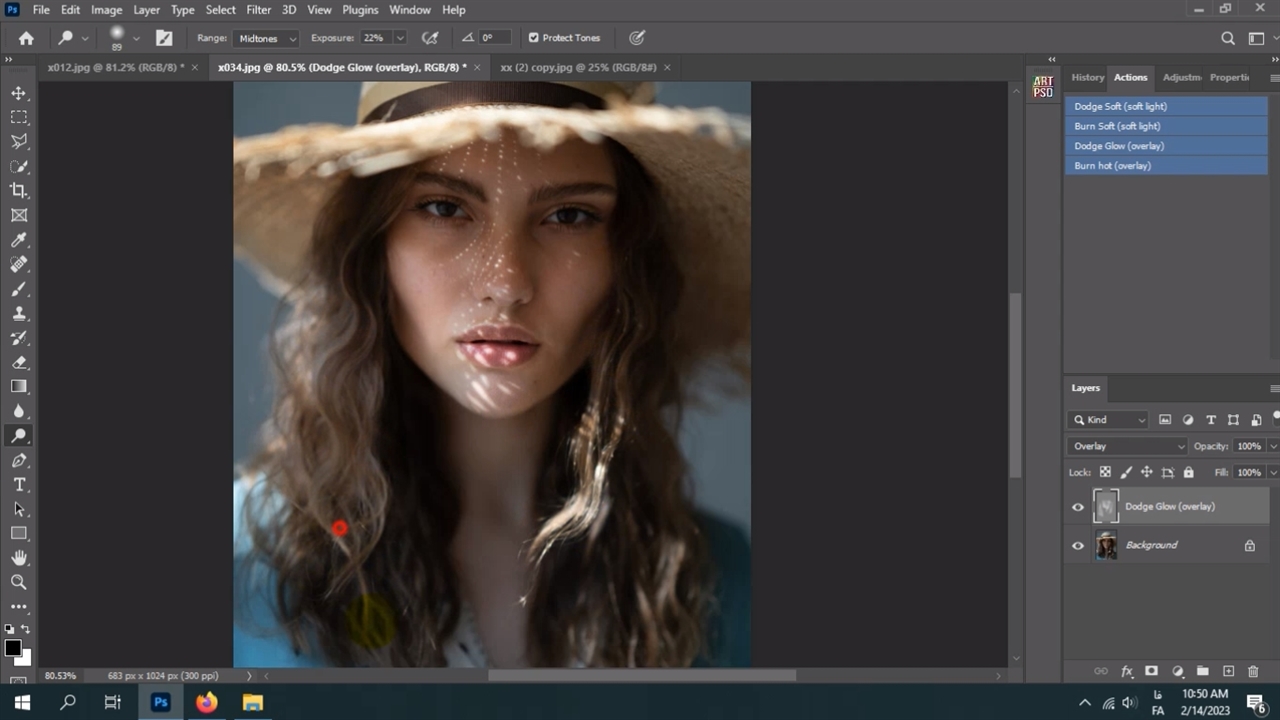The width and height of the screenshot is (1280, 720).
Task: Hide the Dodge Glow (overlay) layer
Action: pyautogui.click(x=1078, y=507)
